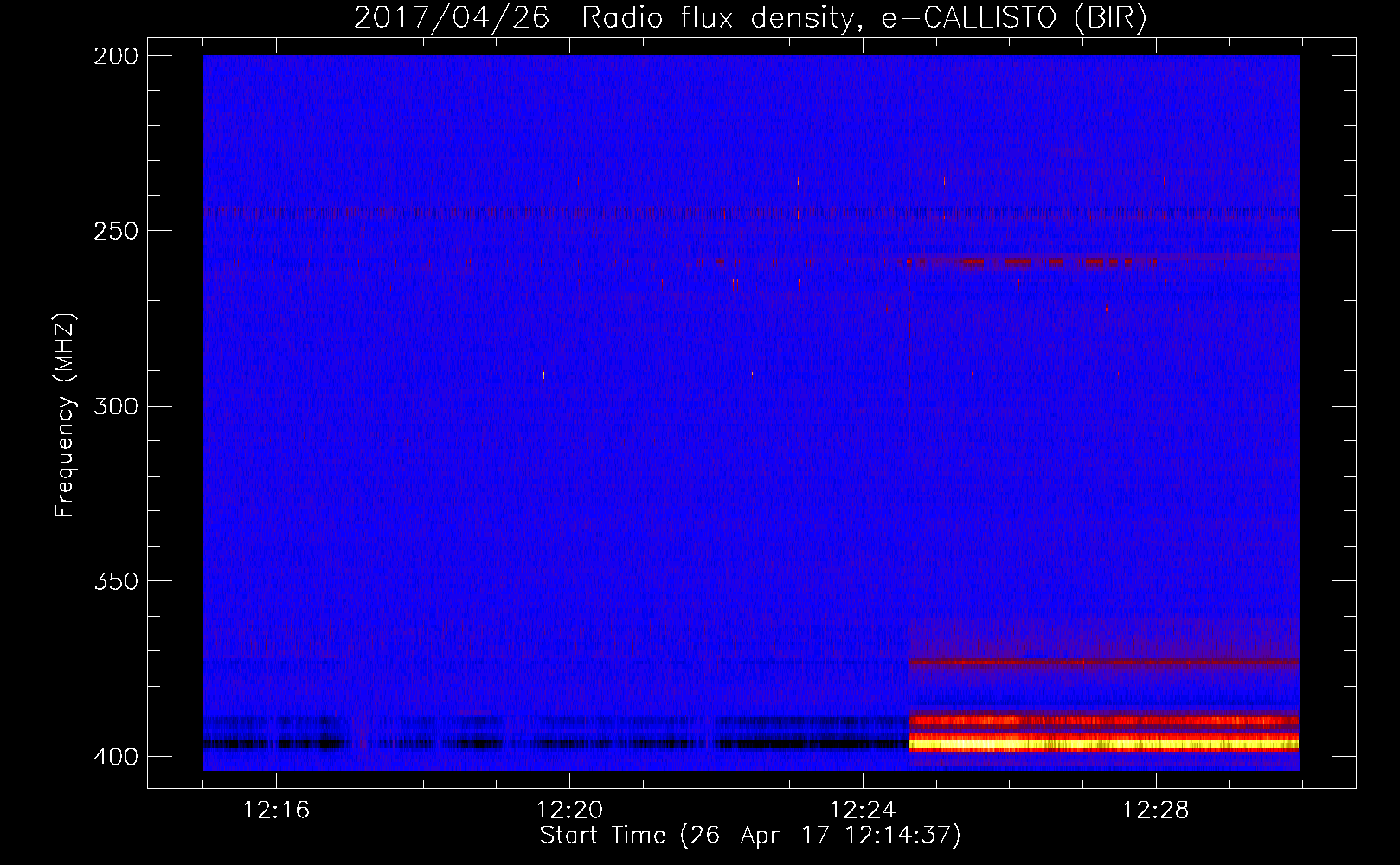Click the '400' frequency tick label
This screenshot has height=865, width=1400.
(116, 757)
